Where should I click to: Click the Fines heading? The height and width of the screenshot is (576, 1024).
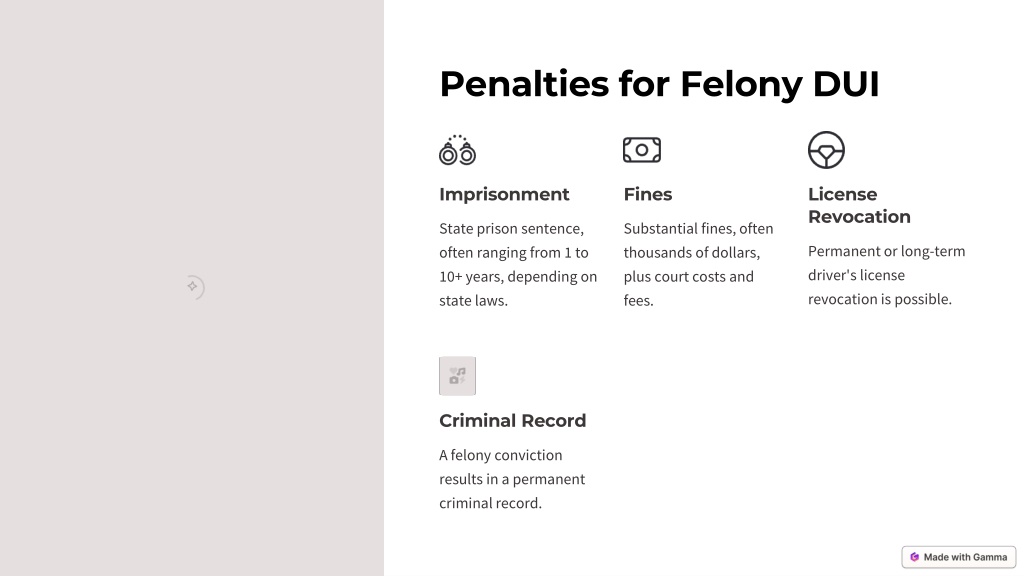pos(648,194)
